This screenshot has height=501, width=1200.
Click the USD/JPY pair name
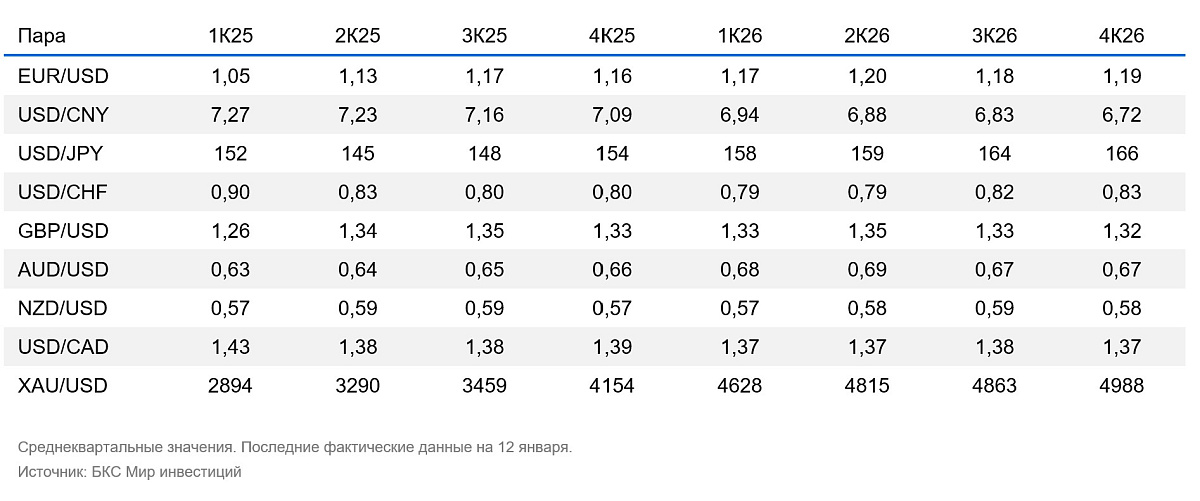click(x=62, y=154)
